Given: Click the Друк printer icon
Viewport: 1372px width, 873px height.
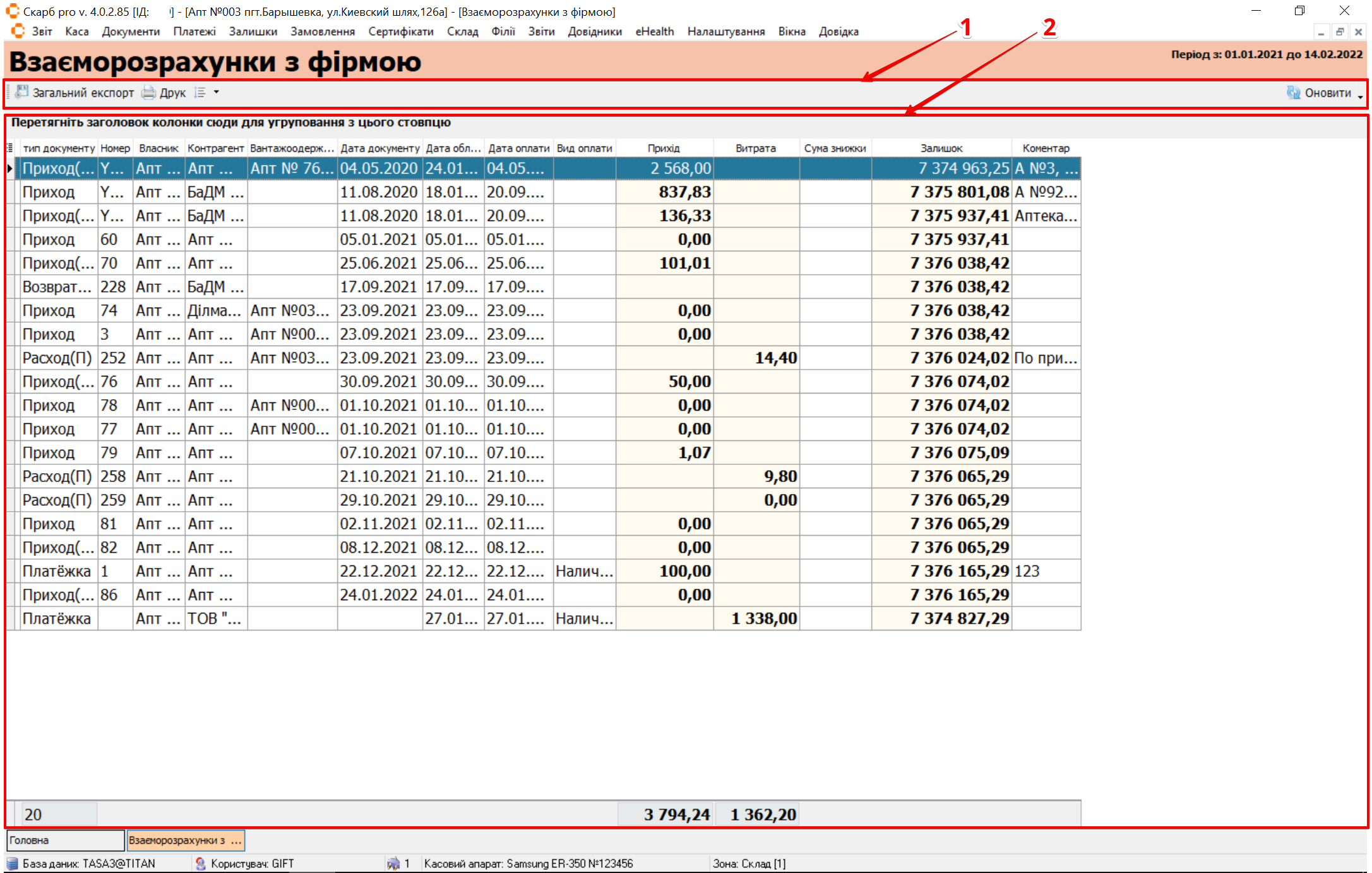Looking at the screenshot, I should (148, 93).
